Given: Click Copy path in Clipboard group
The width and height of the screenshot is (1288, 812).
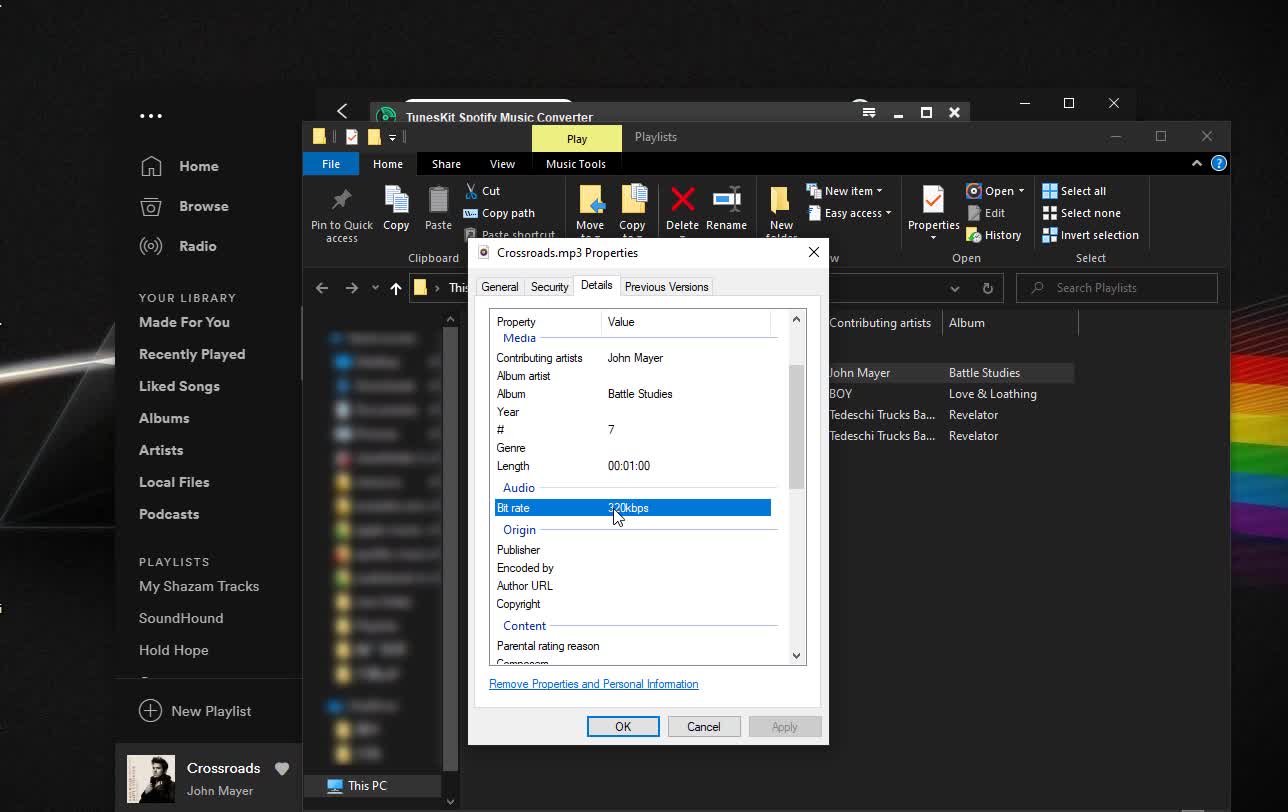Looking at the screenshot, I should pyautogui.click(x=499, y=213).
